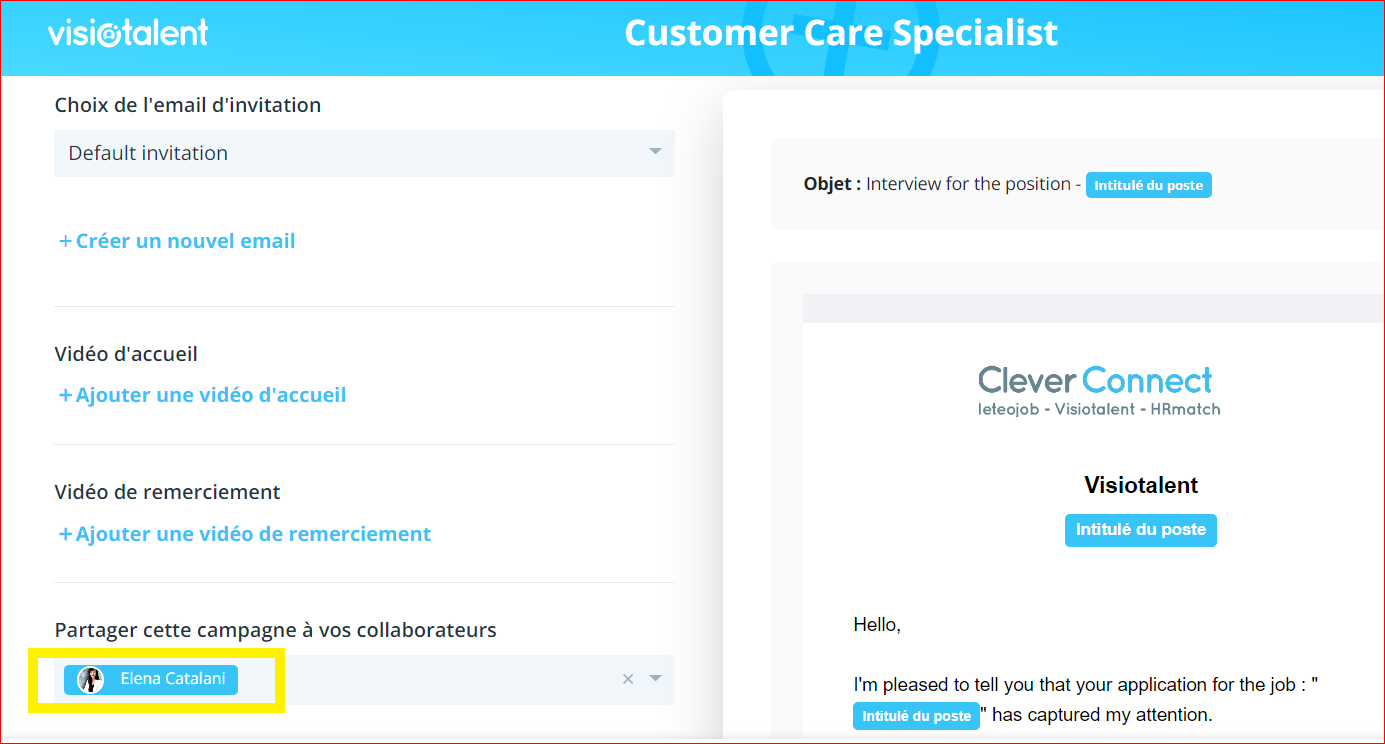
Task: Click 'Intitulé du poste' tag in email body
Action: 916,716
